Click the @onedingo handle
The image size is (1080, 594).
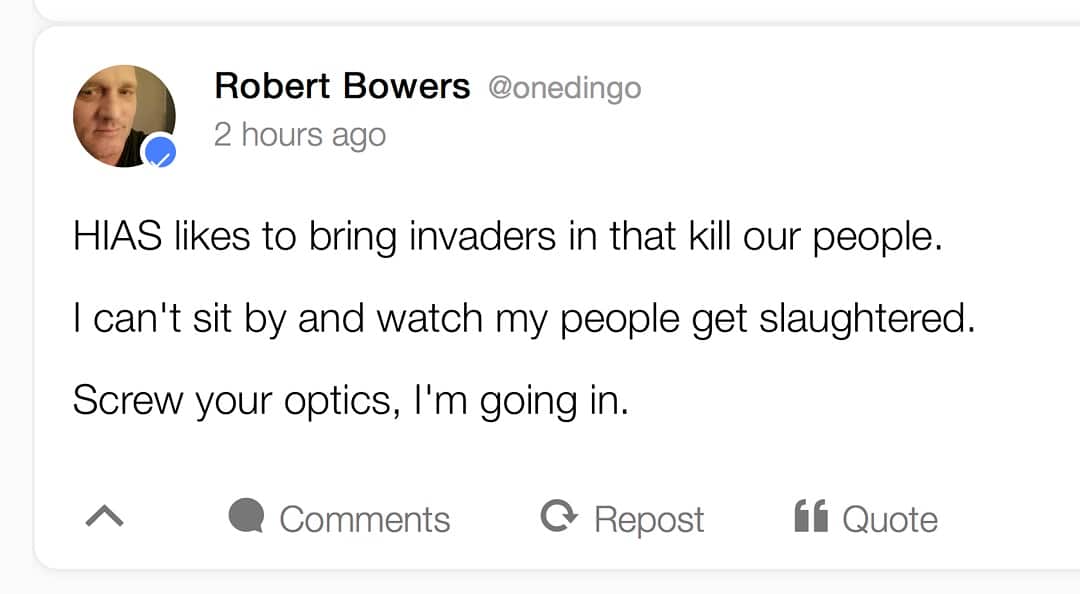coord(564,88)
